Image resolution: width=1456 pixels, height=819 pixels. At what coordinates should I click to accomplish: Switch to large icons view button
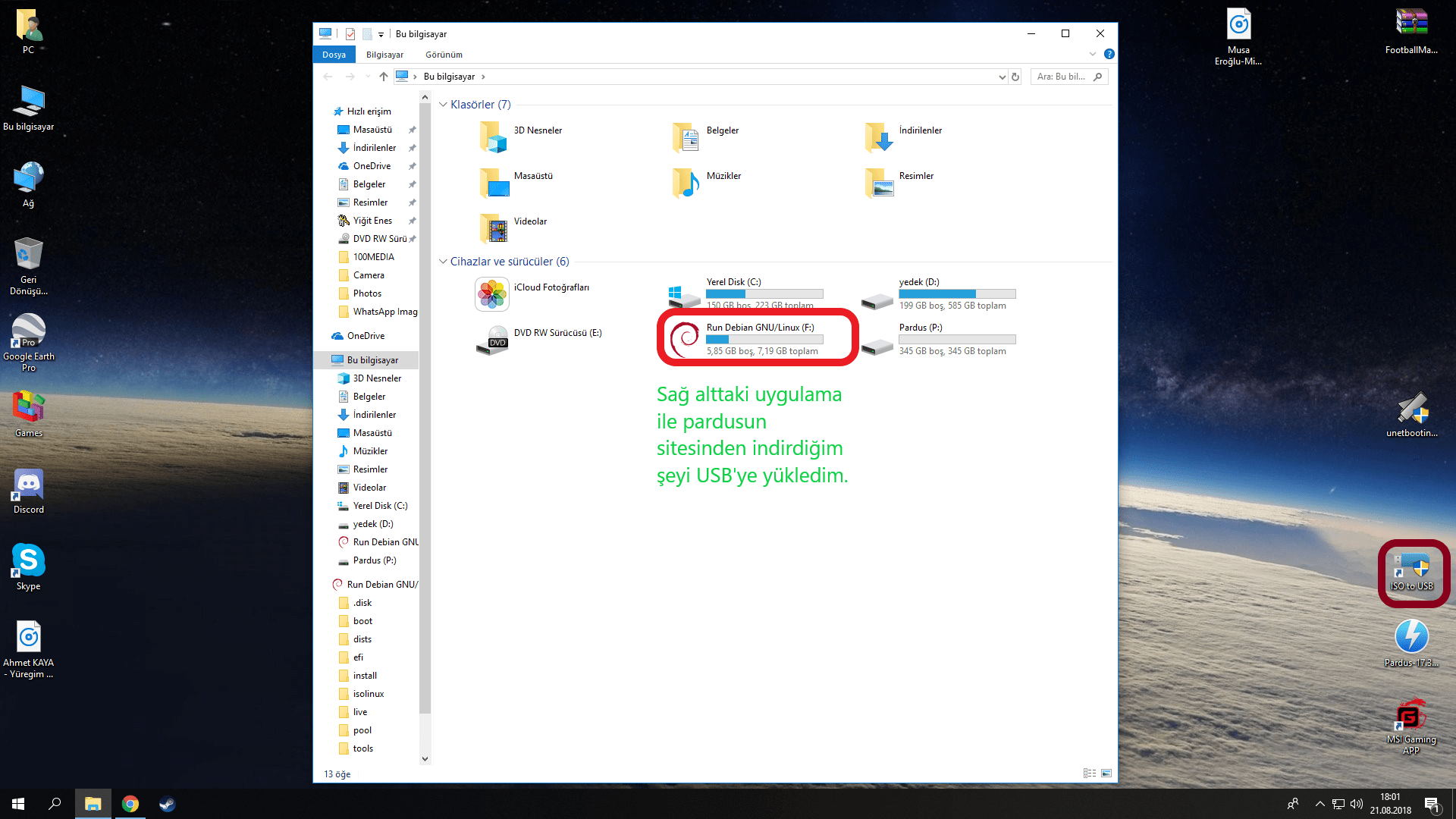(x=1106, y=773)
